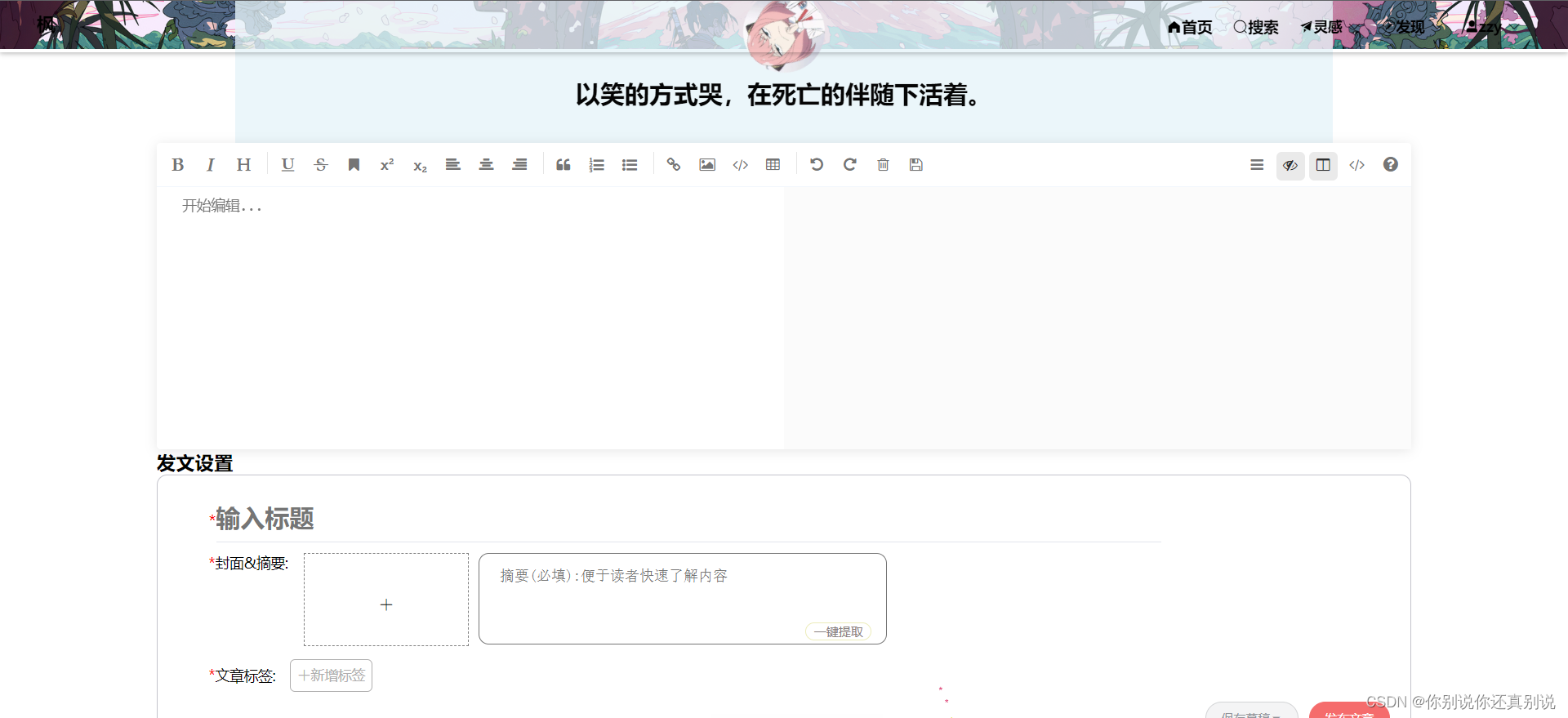Redo the last edit
The height and width of the screenshot is (718, 1568).
850,165
